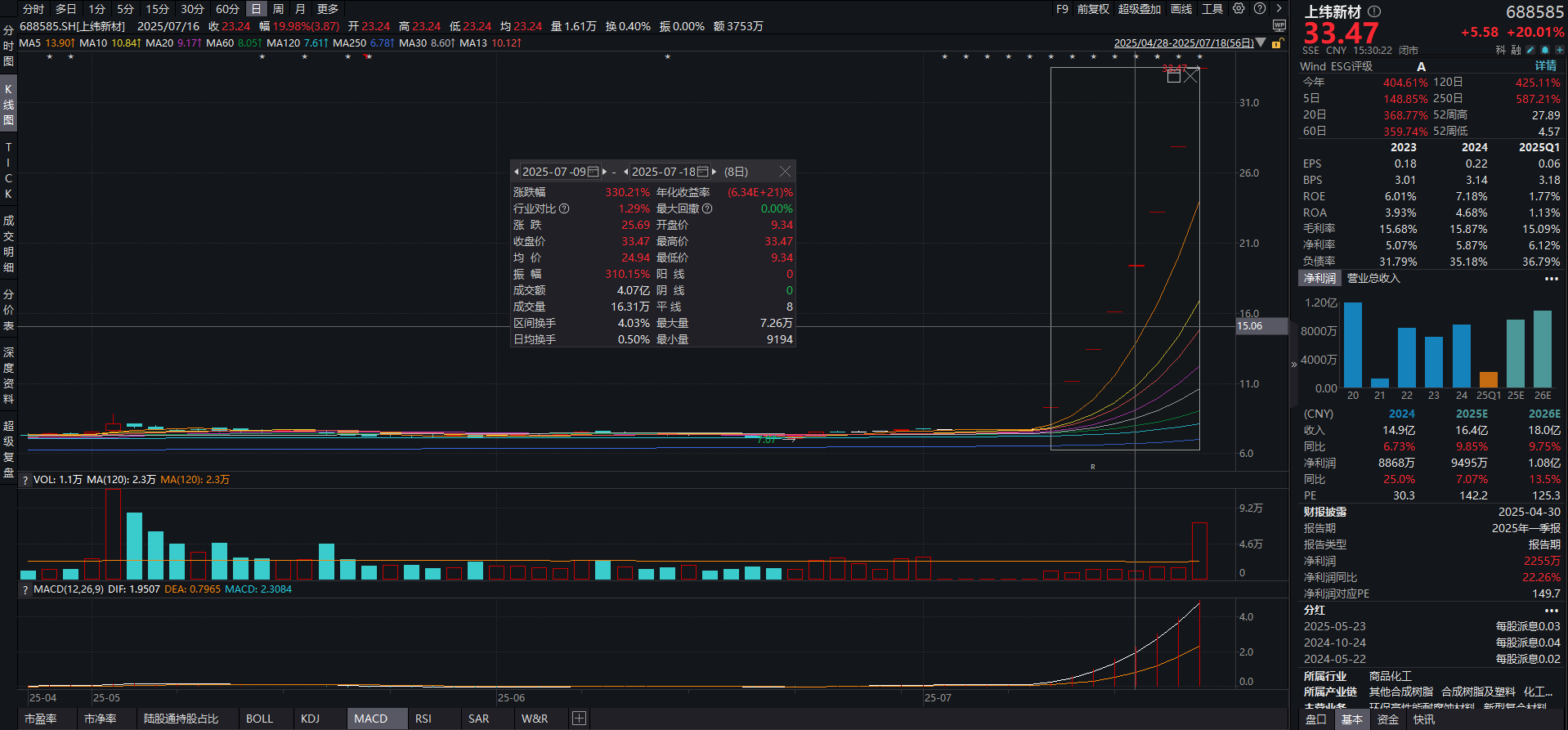Click the crossed-box icon at the selection corner
1568x730 pixels.
[x=1191, y=75]
